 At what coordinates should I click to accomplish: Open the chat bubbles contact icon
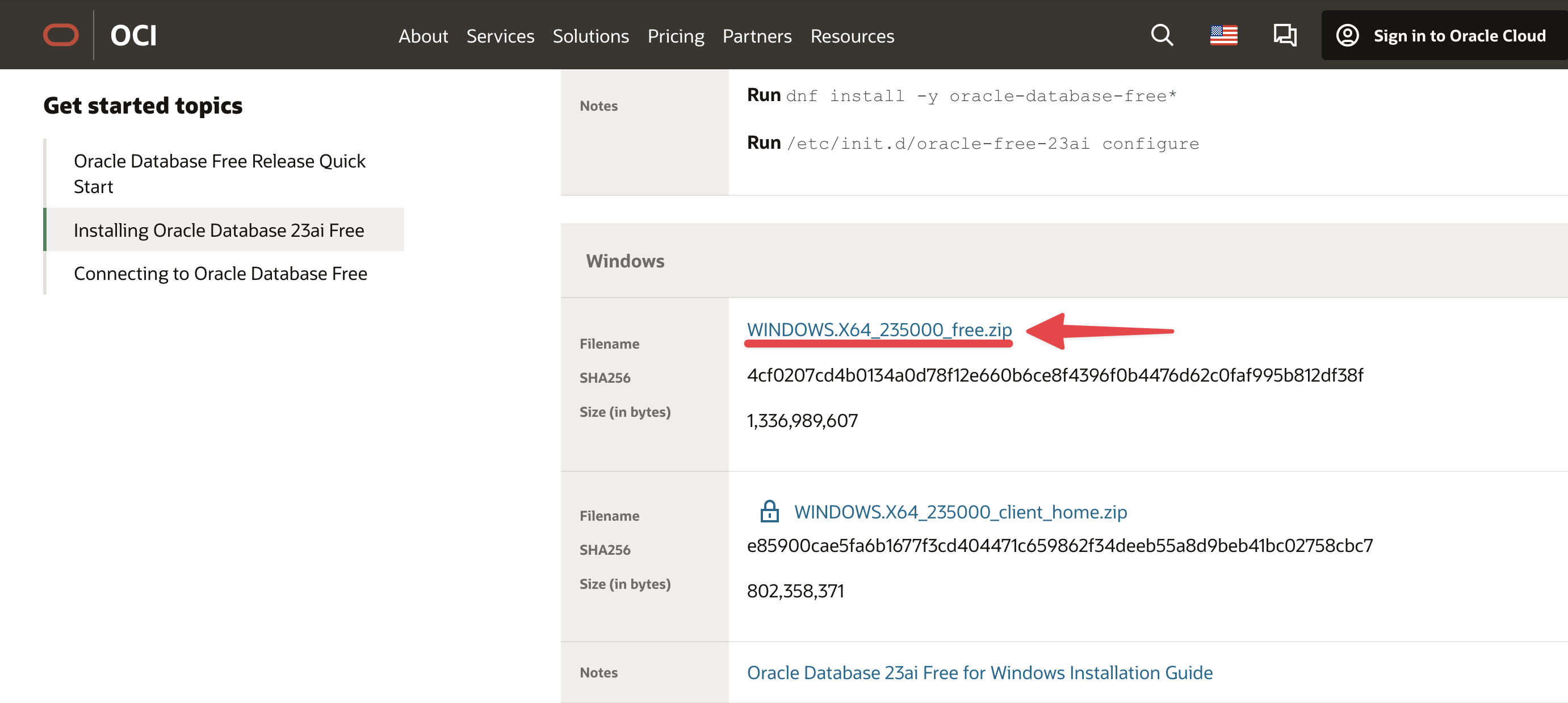(1284, 35)
